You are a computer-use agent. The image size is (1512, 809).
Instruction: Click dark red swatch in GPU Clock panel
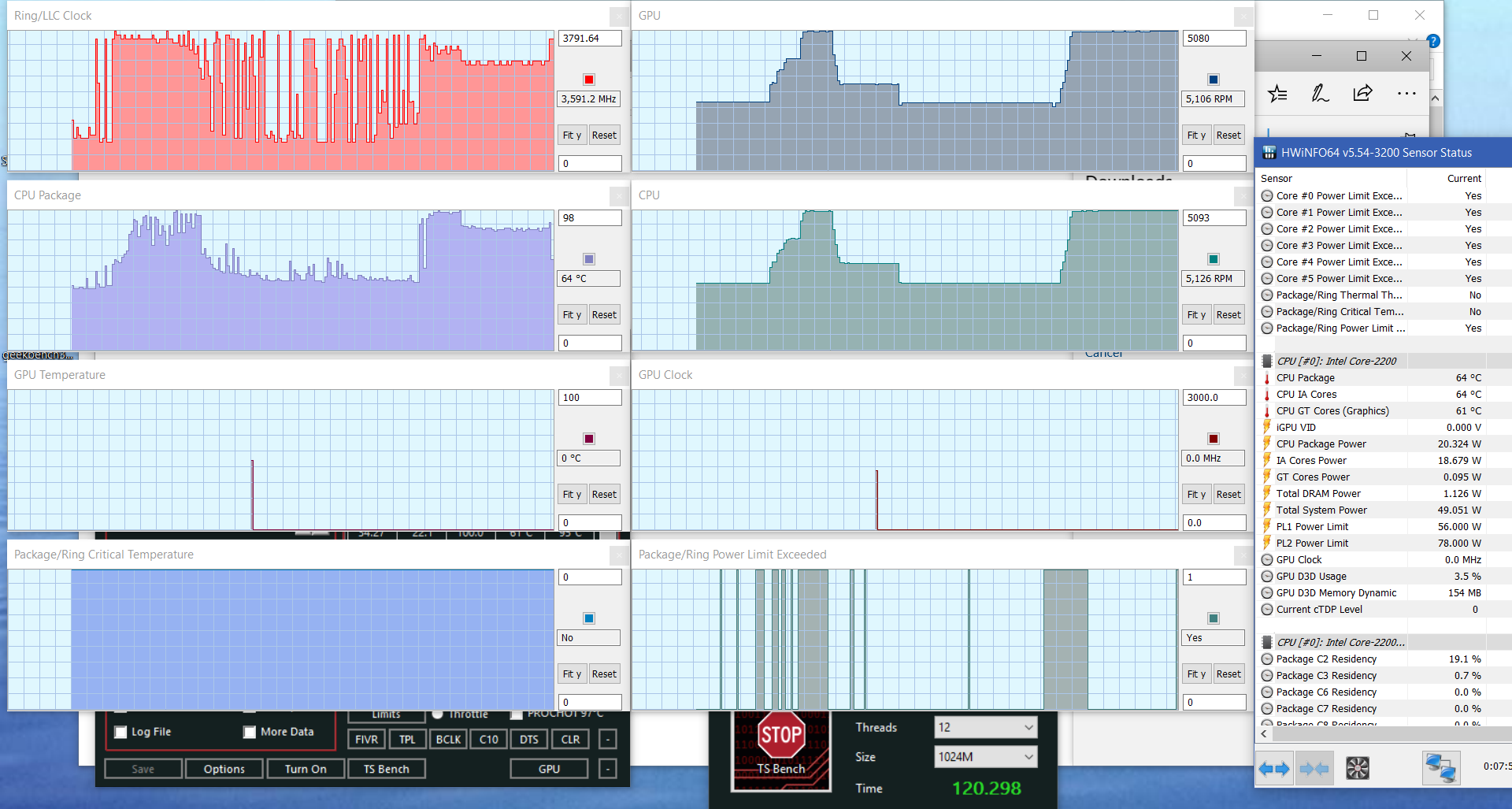(x=1214, y=439)
